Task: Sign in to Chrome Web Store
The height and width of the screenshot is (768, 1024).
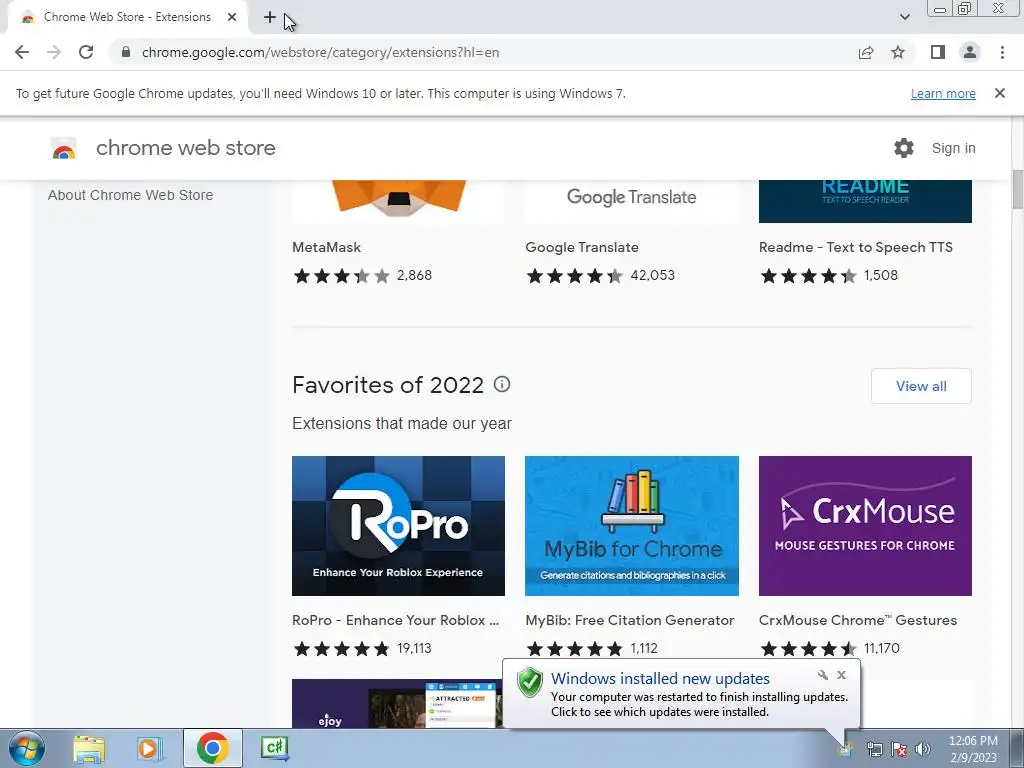Action: click(x=953, y=148)
